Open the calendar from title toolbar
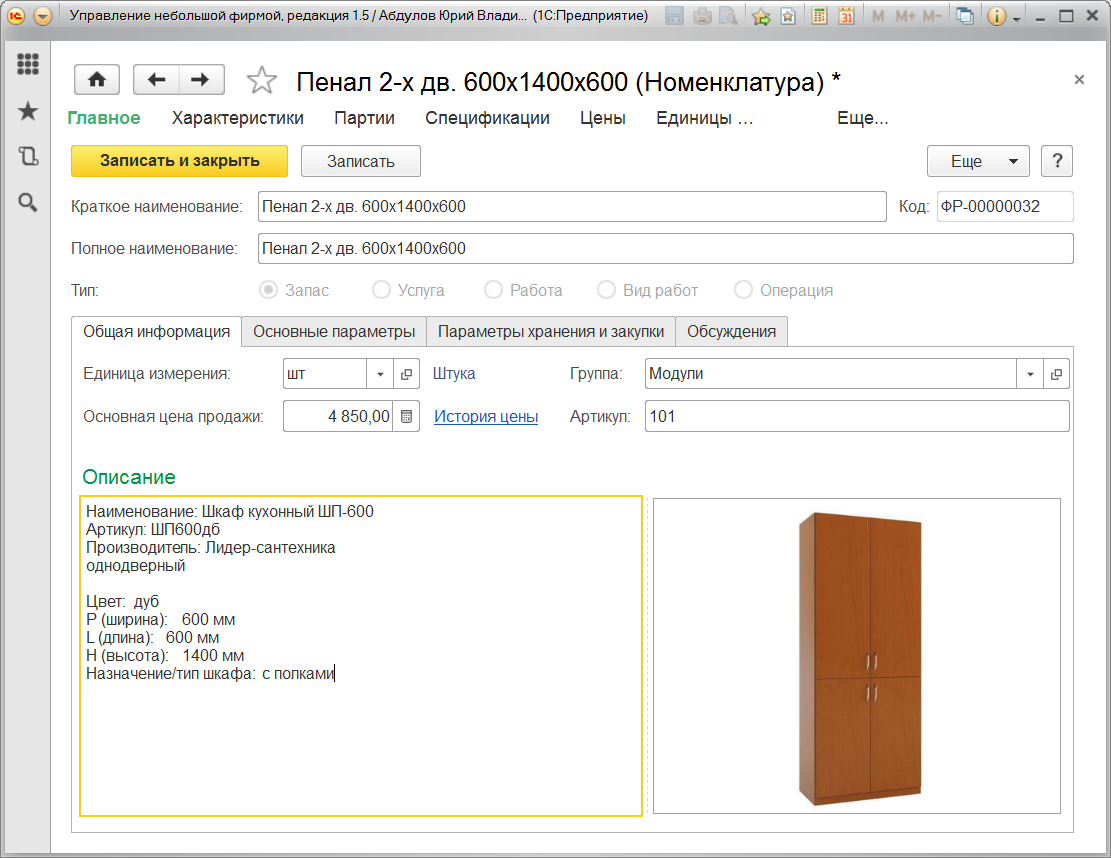The width and height of the screenshot is (1111, 858). coord(846,16)
